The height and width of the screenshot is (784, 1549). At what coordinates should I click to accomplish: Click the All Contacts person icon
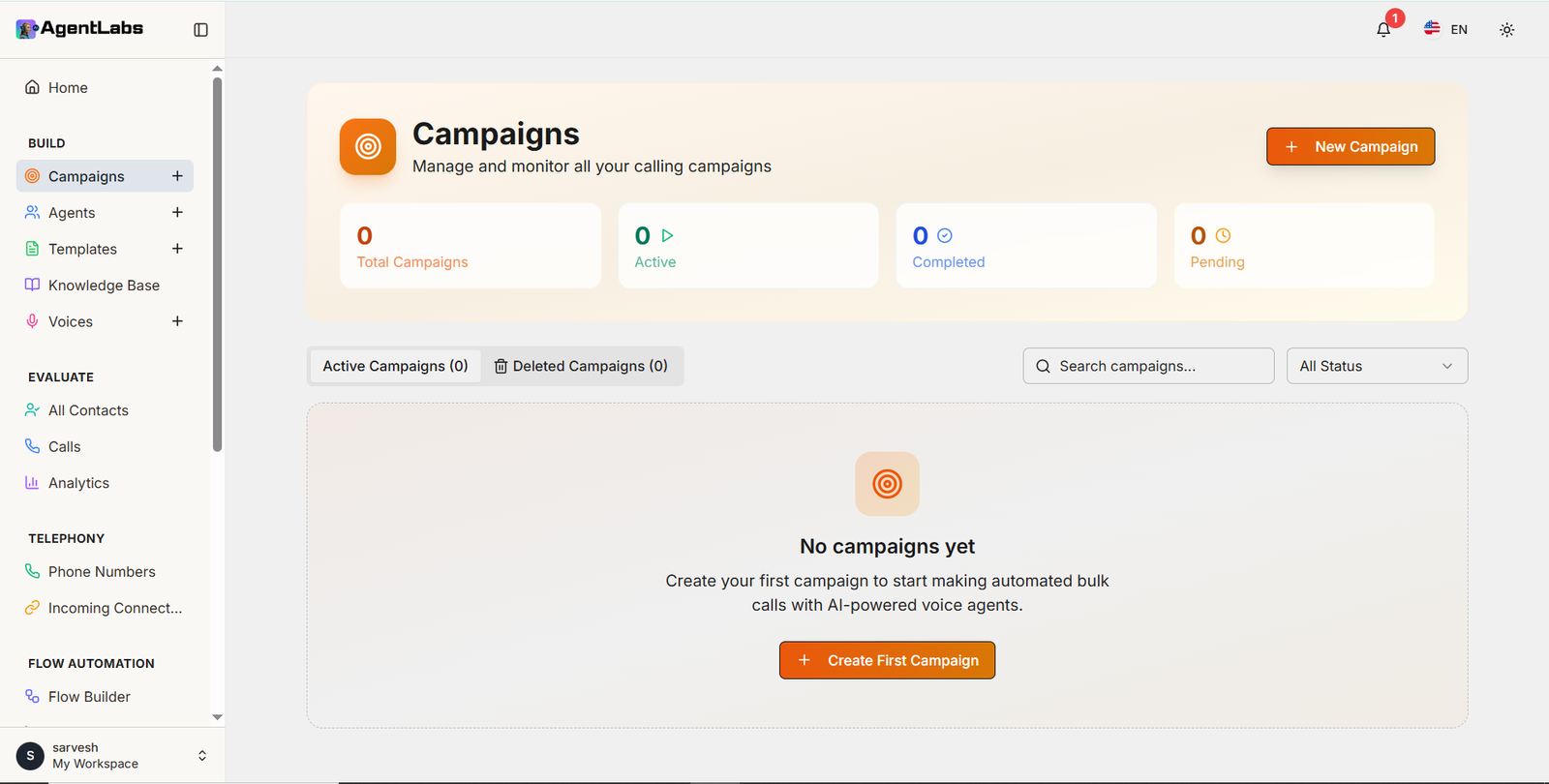pyautogui.click(x=32, y=409)
